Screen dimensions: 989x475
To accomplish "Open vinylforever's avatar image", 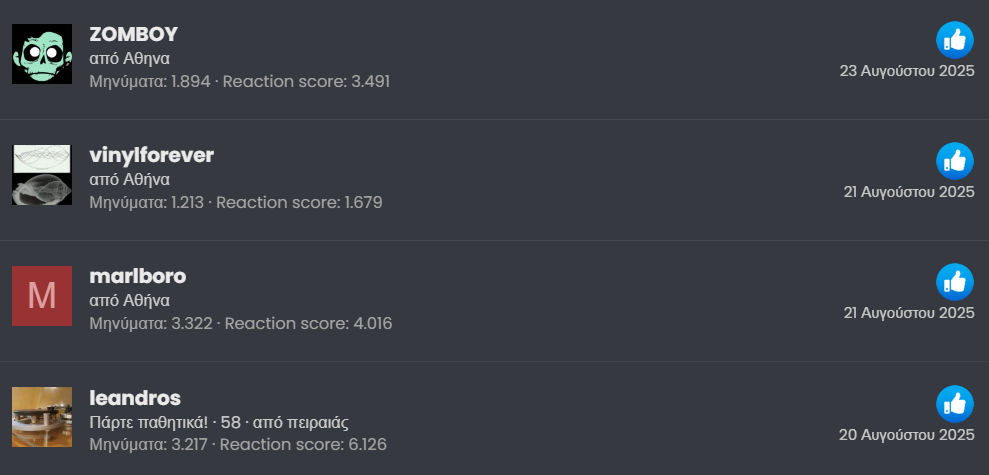I will point(42,175).
